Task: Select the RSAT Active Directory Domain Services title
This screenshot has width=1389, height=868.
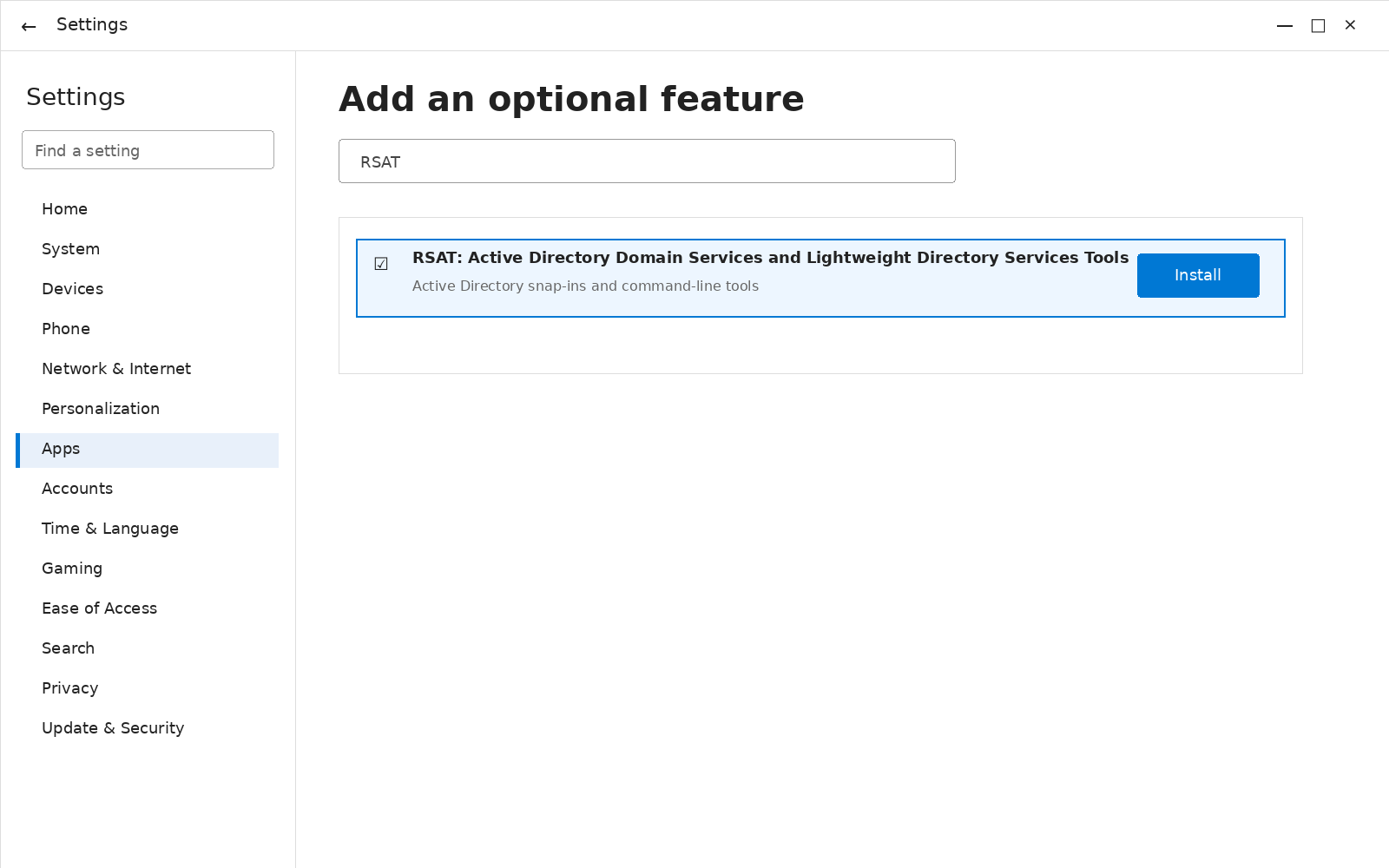Action: 770,258
